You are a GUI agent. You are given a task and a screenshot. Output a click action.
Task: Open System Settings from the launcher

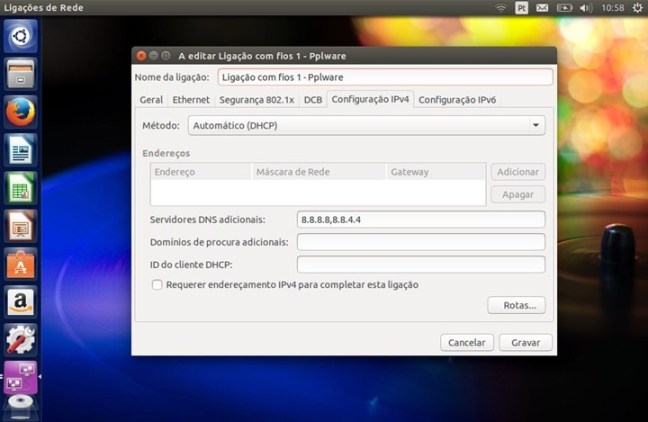pos(21,340)
